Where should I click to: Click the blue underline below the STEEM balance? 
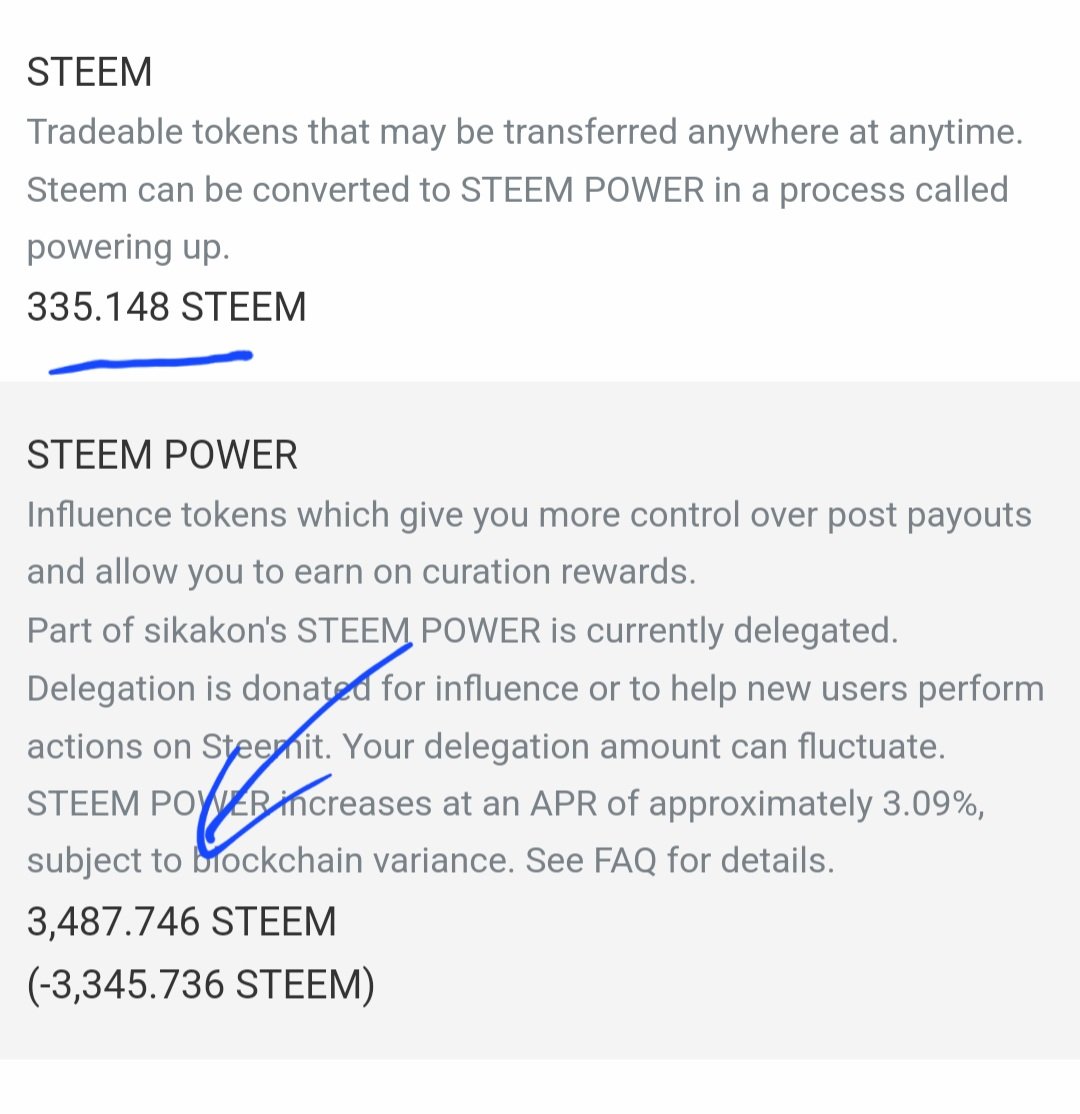coord(151,361)
